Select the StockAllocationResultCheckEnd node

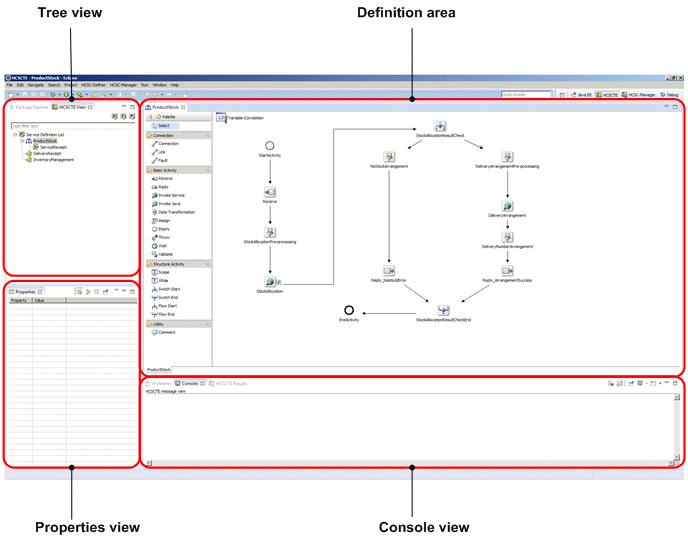443,310
